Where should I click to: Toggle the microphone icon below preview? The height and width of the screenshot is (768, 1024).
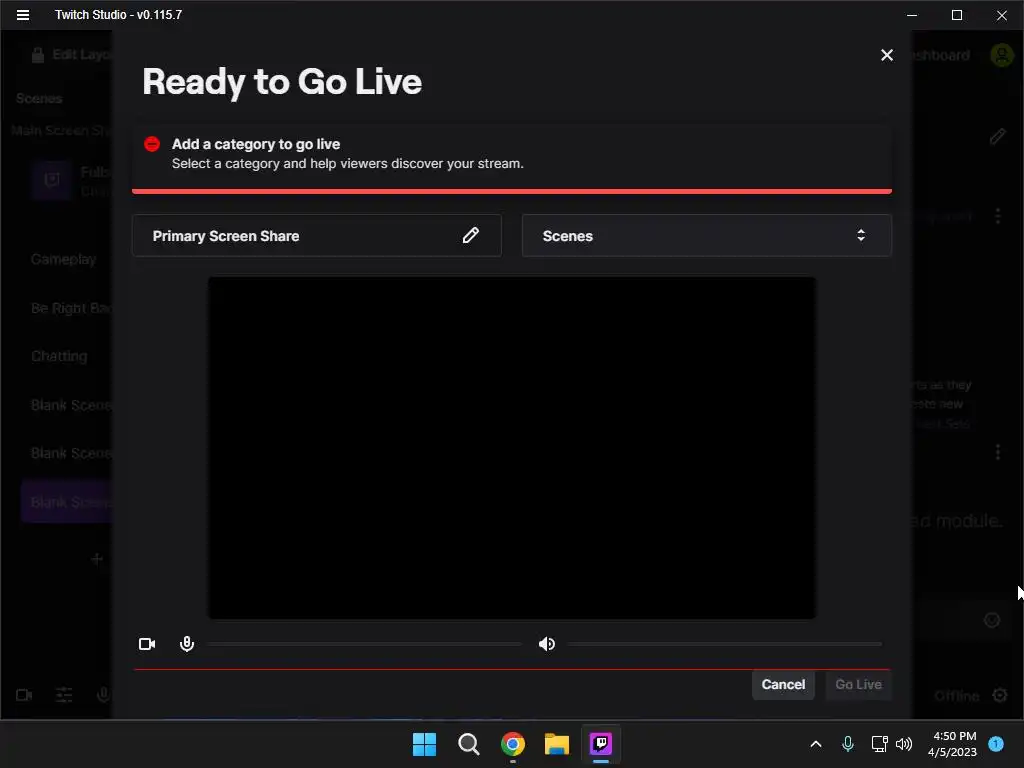click(187, 644)
